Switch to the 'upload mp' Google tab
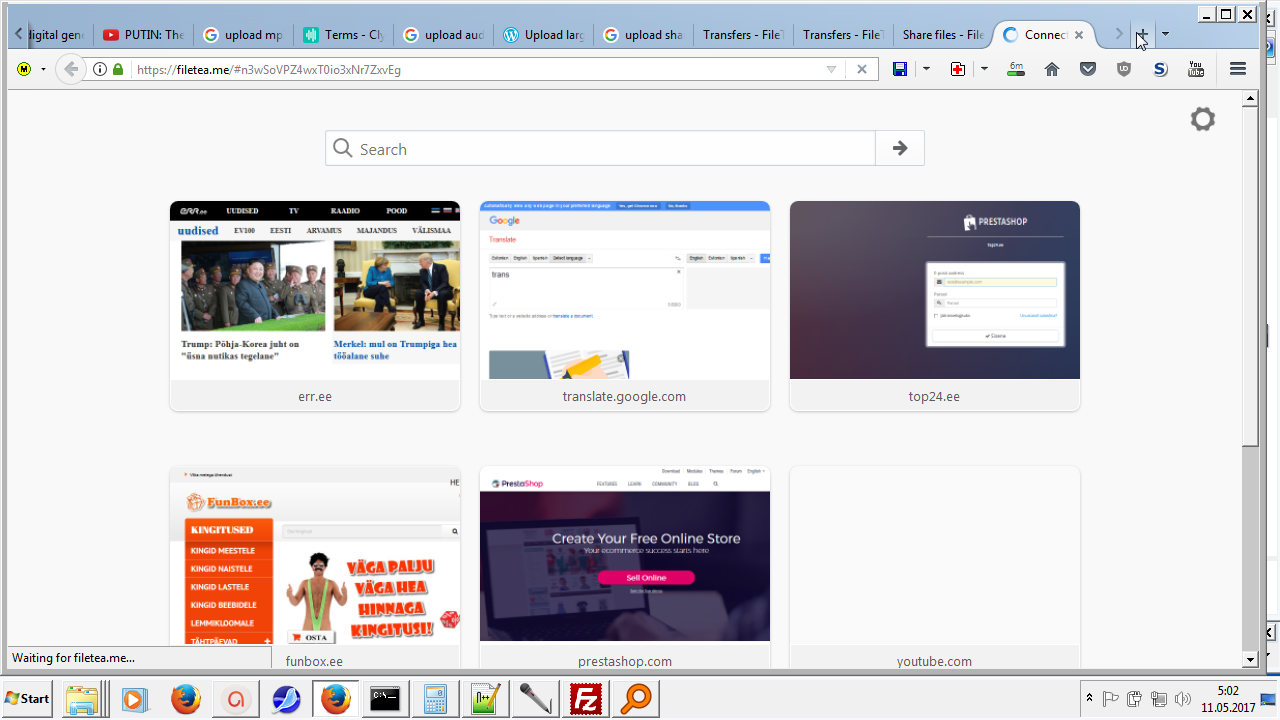 pos(243,35)
